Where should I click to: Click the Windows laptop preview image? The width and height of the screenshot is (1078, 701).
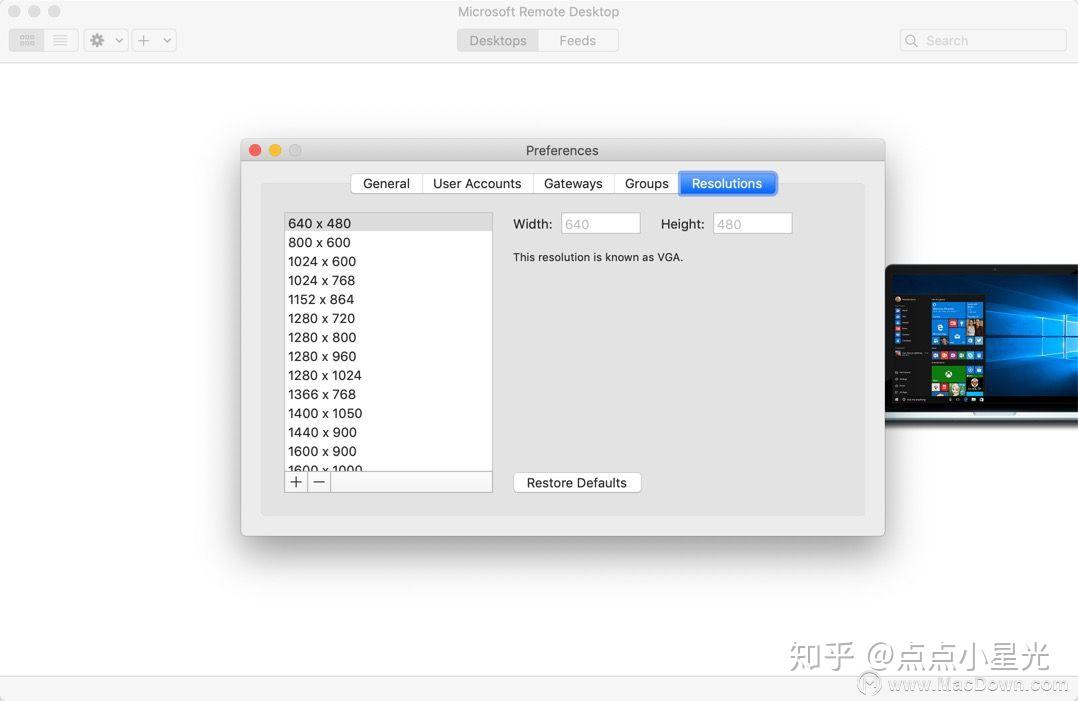point(982,344)
